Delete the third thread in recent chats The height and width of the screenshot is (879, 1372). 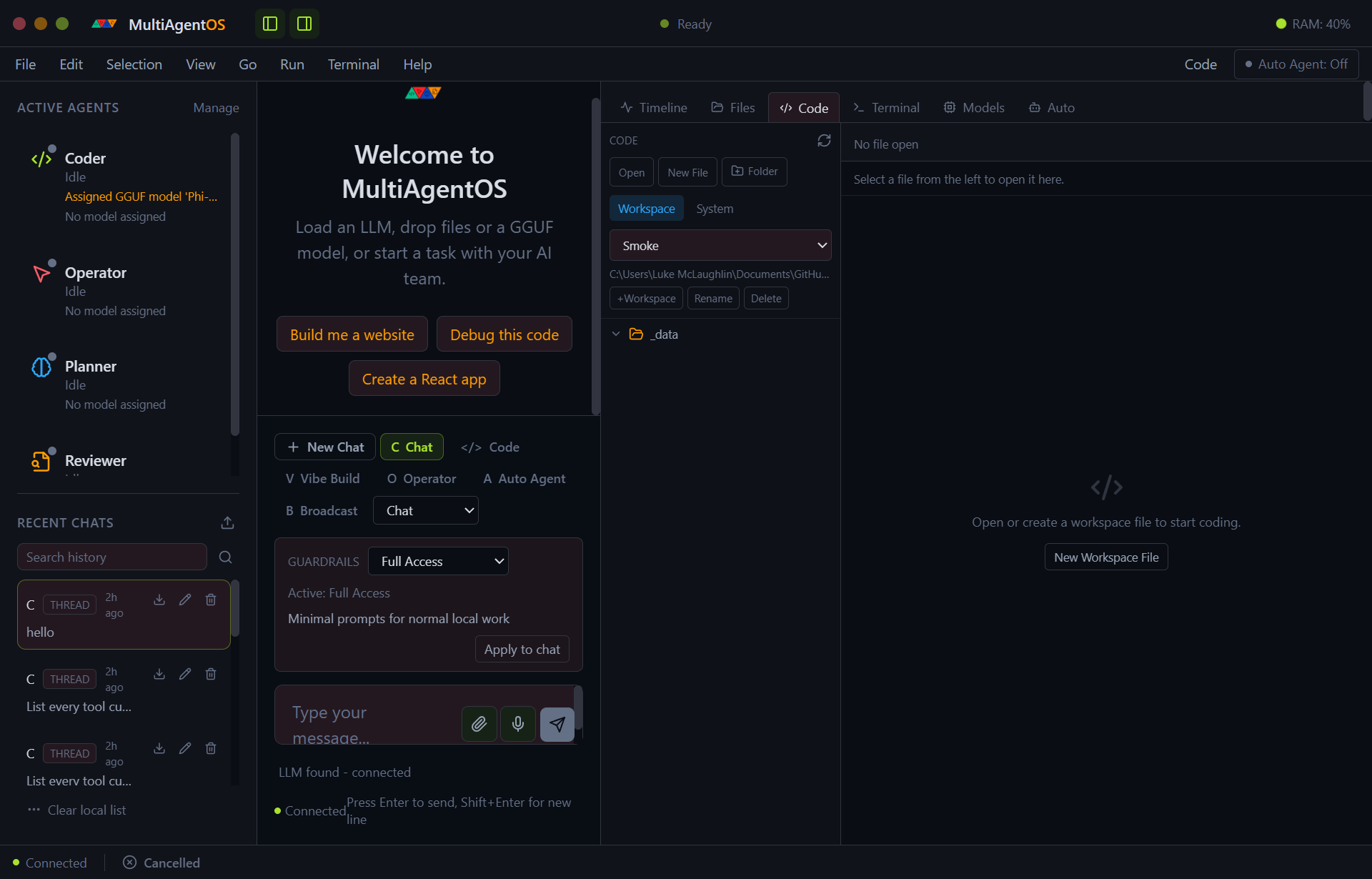pos(211,748)
